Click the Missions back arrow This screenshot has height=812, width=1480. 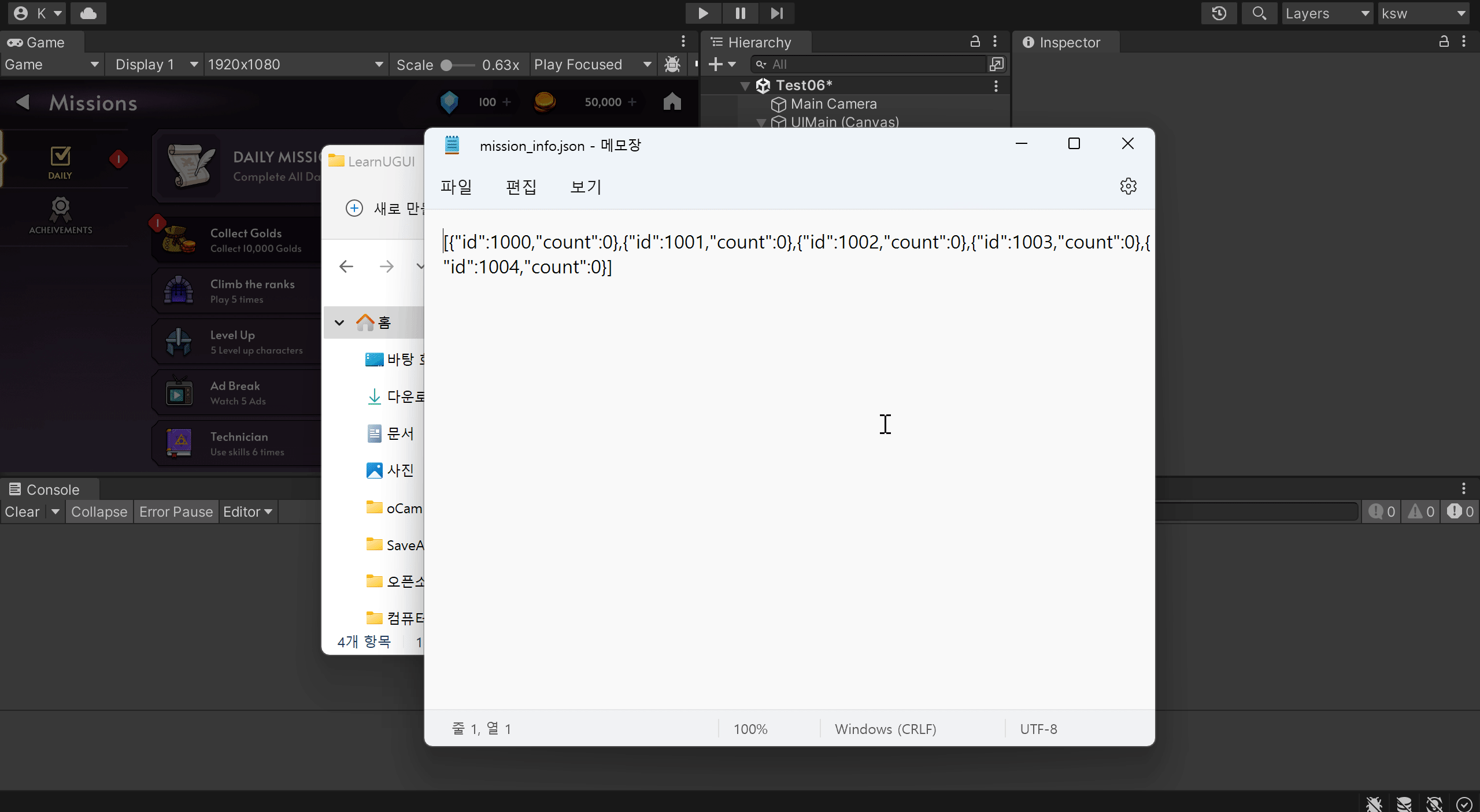click(23, 102)
